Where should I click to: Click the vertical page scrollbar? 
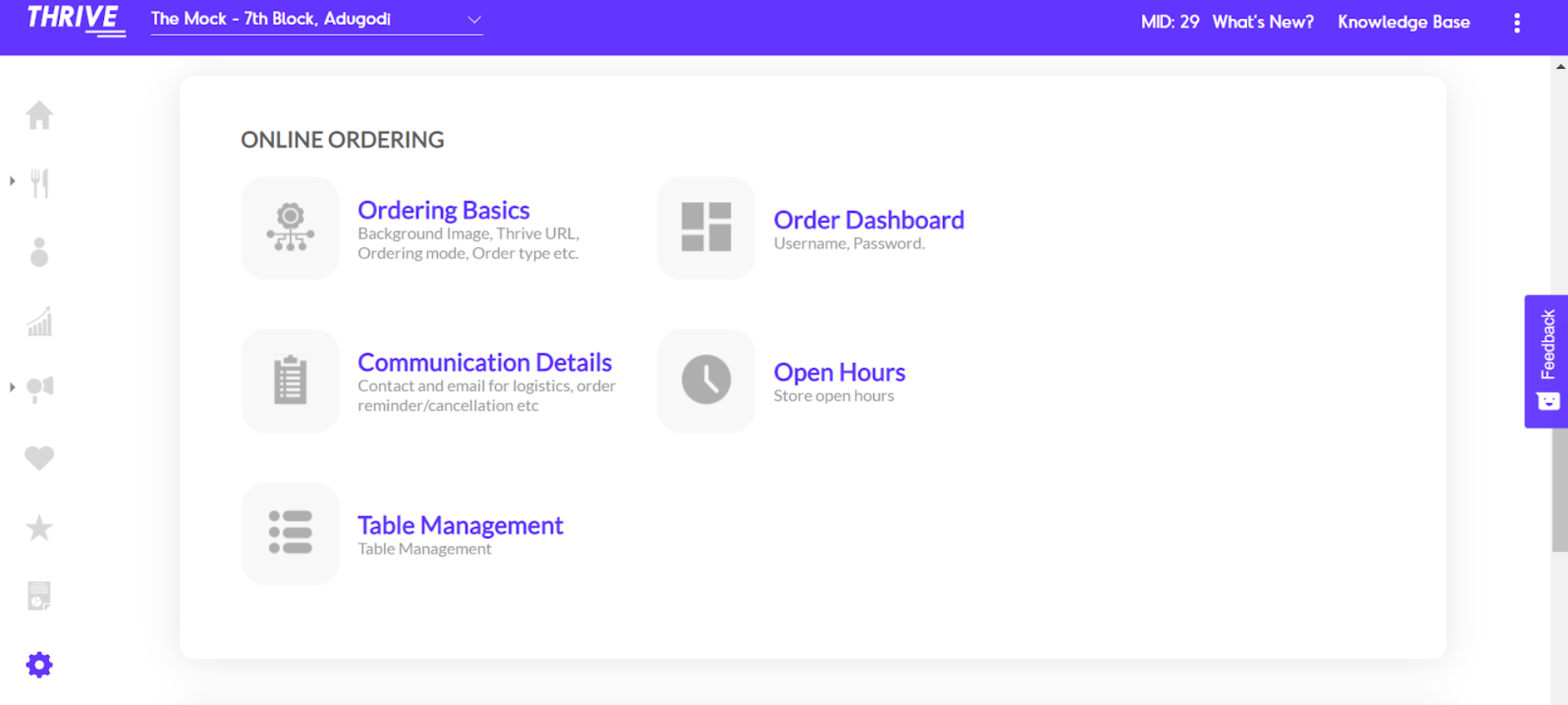[1559, 380]
